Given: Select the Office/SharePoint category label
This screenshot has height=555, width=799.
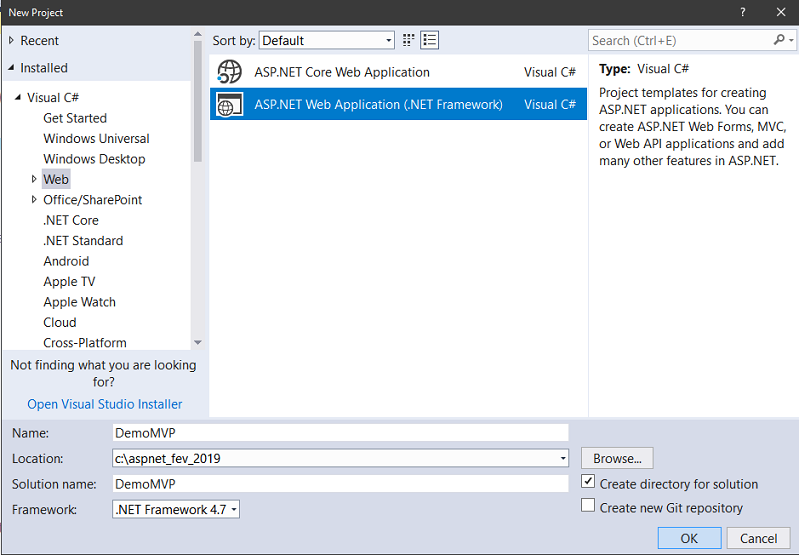Looking at the screenshot, I should click(92, 199).
